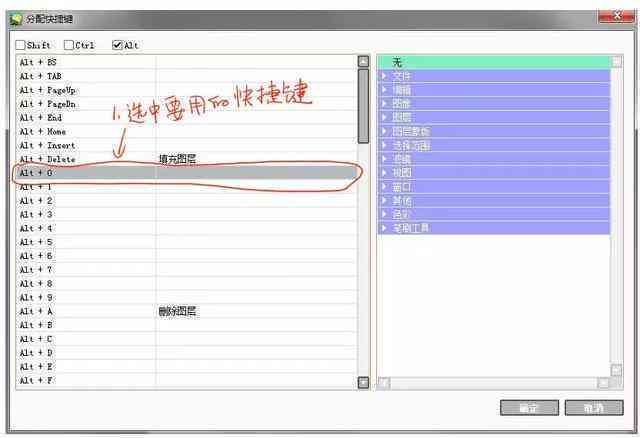Expand the 窗口 command category arrow
This screenshot has width=640, height=438.
(384, 187)
